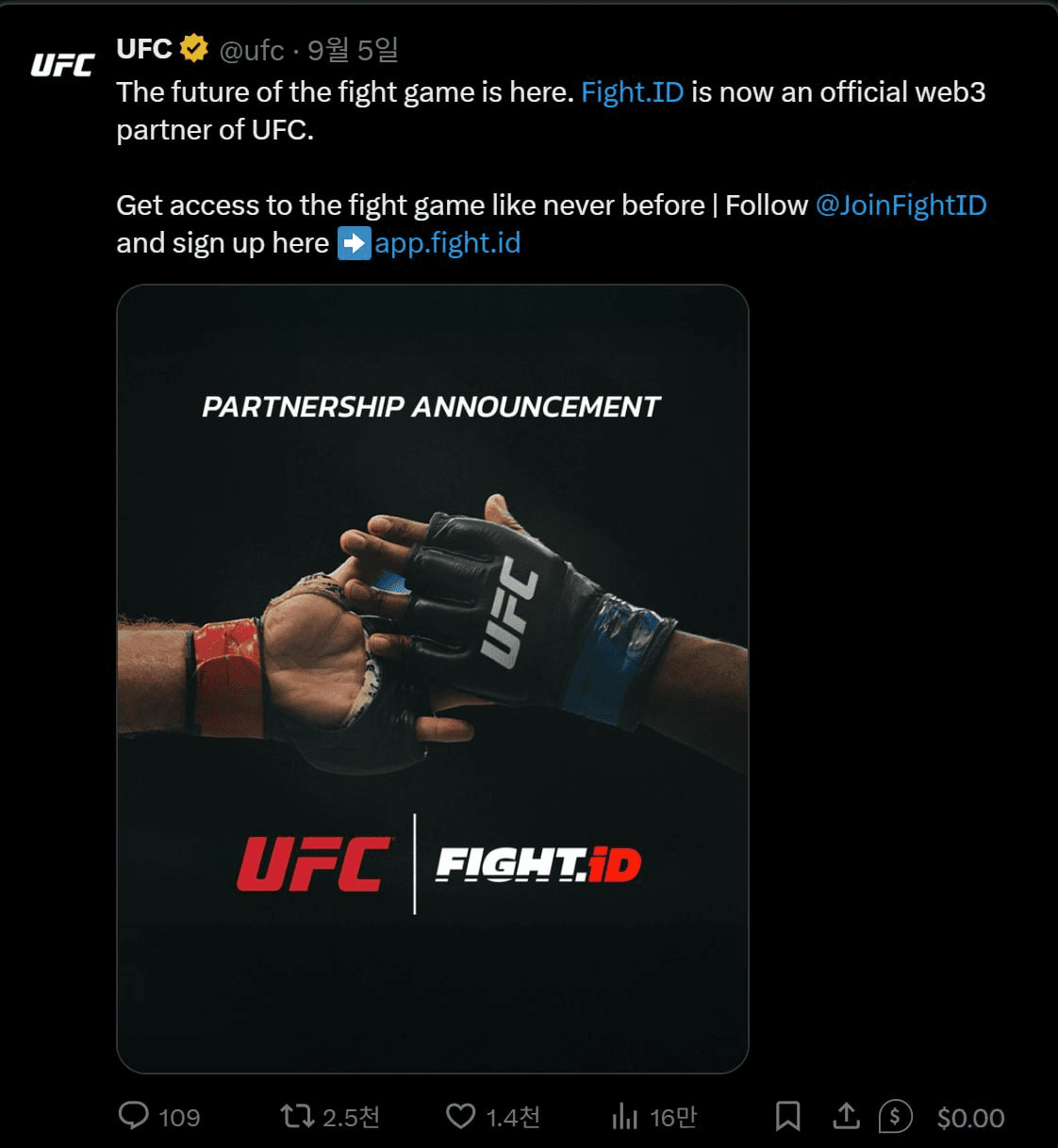This screenshot has height=1148, width=1058.
Task: Click the dollar tip bubble icon
Action: pos(895,1117)
